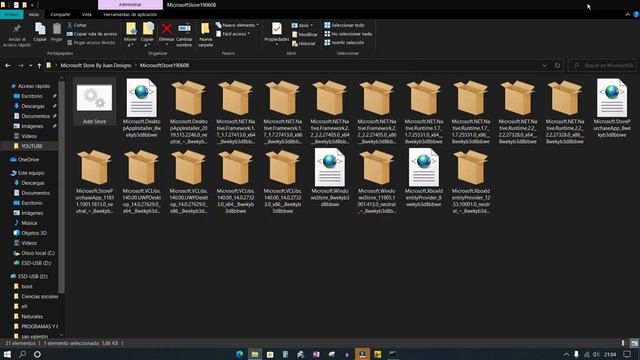Viewport: 640px width, 360px height.
Task: Select Microsoft.WindowsStore_8wekyb3d8bbwe XML file
Action: [x=330, y=177]
